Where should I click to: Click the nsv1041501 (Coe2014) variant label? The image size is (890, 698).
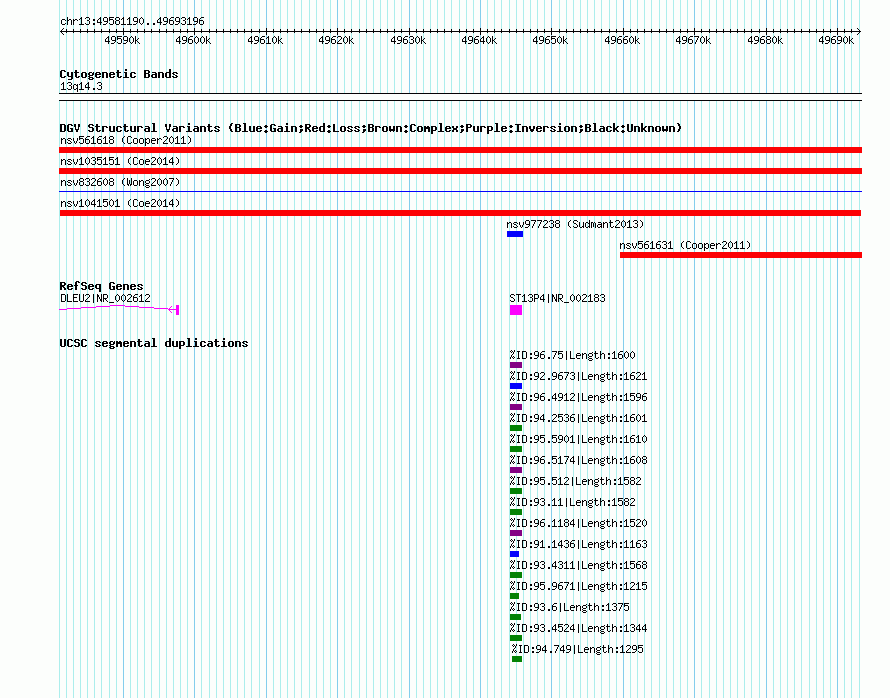[x=120, y=203]
